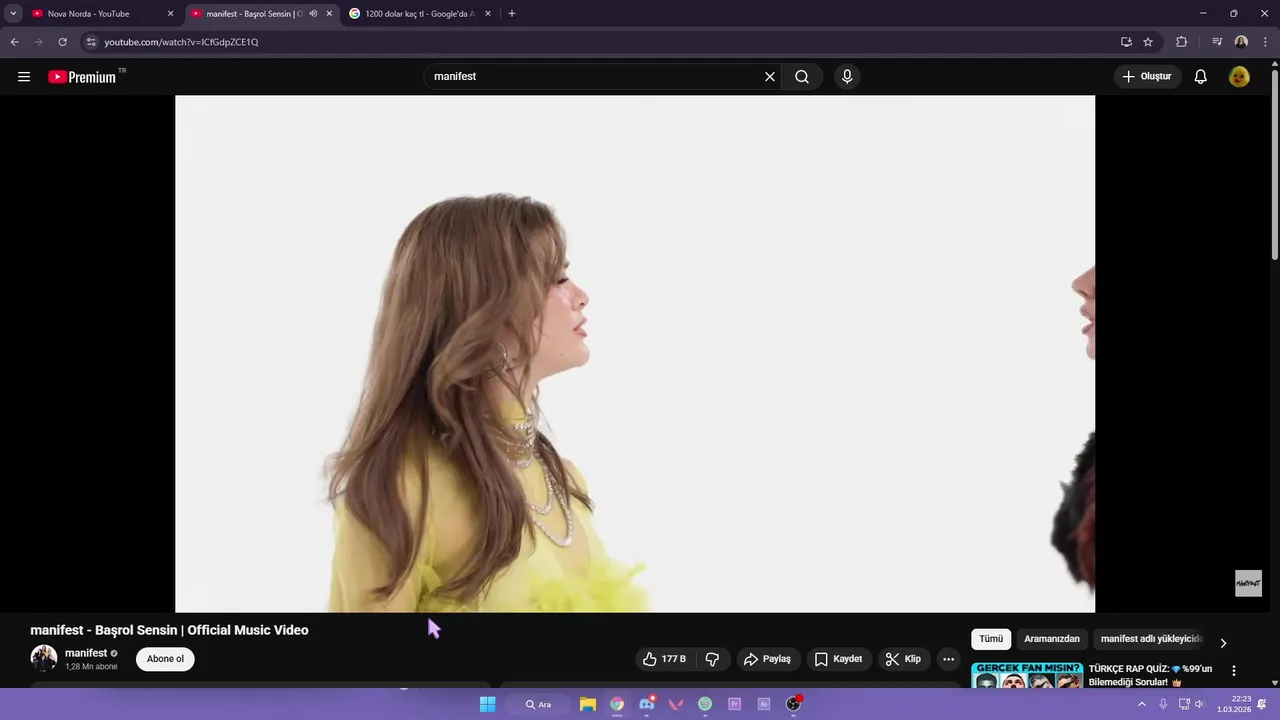Open the Windows Start menu
This screenshot has width=1280, height=720.
click(487, 704)
